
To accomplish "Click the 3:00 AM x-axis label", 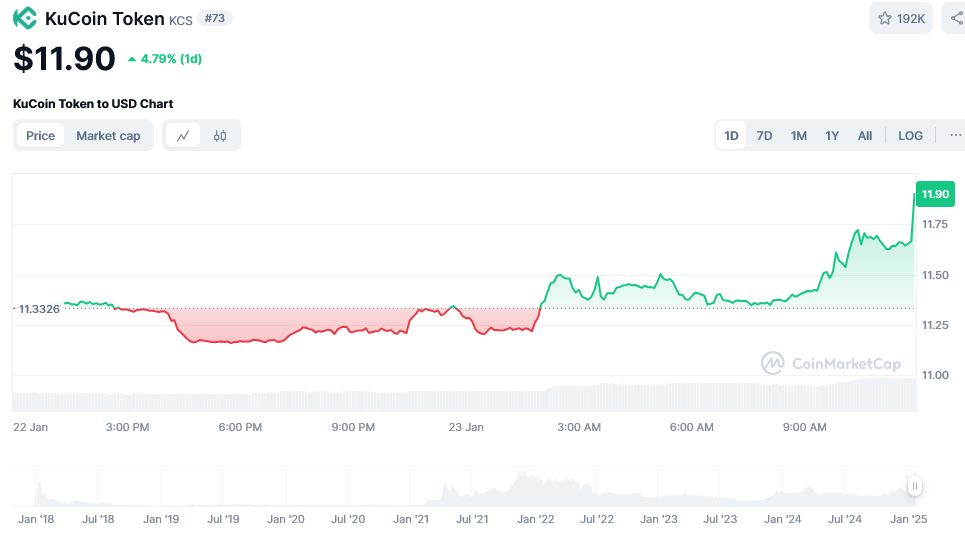I will 579,427.
